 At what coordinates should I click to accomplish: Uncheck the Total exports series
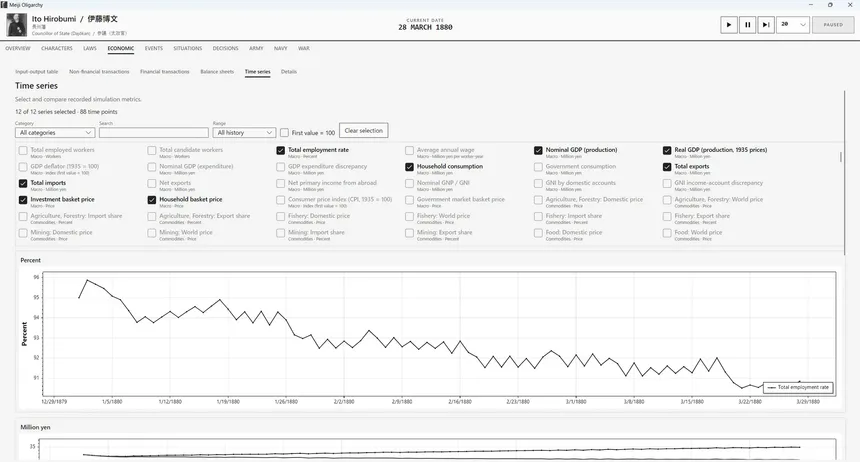tap(667, 167)
